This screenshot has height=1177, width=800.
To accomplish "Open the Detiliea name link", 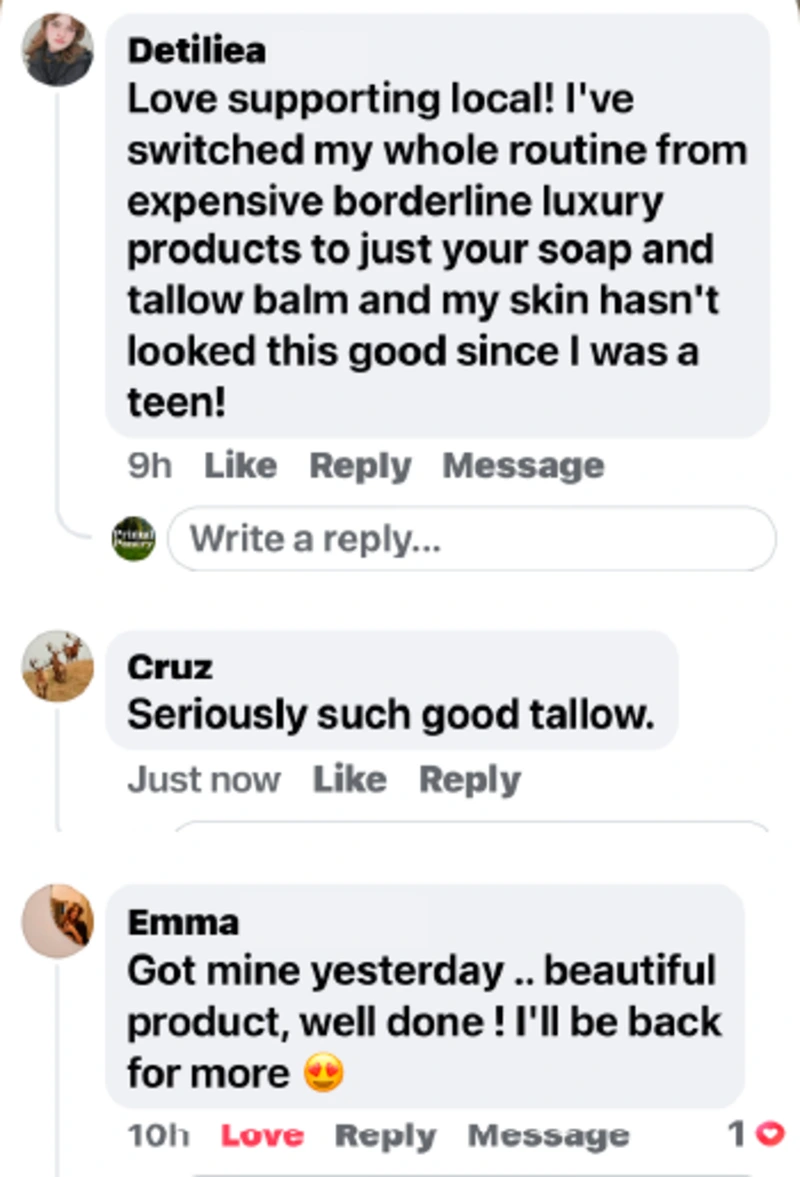I will pyautogui.click(x=197, y=51).
